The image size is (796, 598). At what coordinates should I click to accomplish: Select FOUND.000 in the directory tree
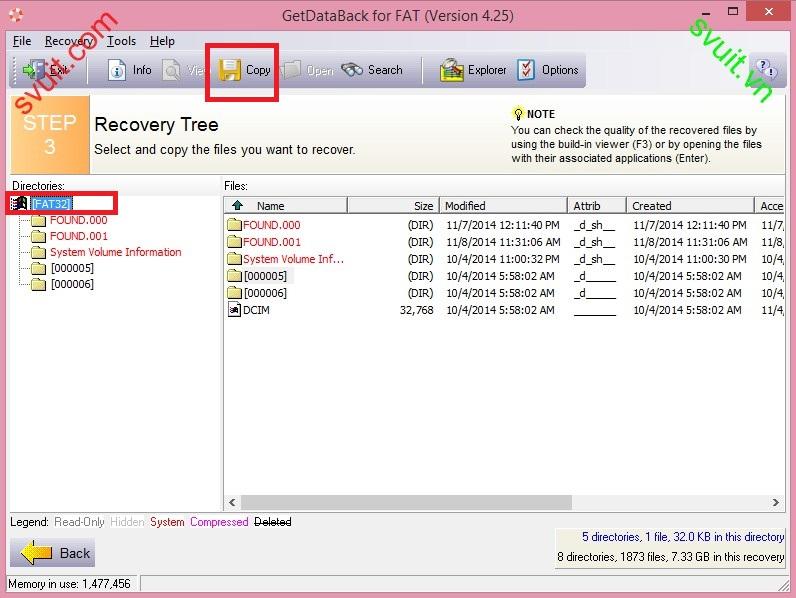(x=79, y=220)
